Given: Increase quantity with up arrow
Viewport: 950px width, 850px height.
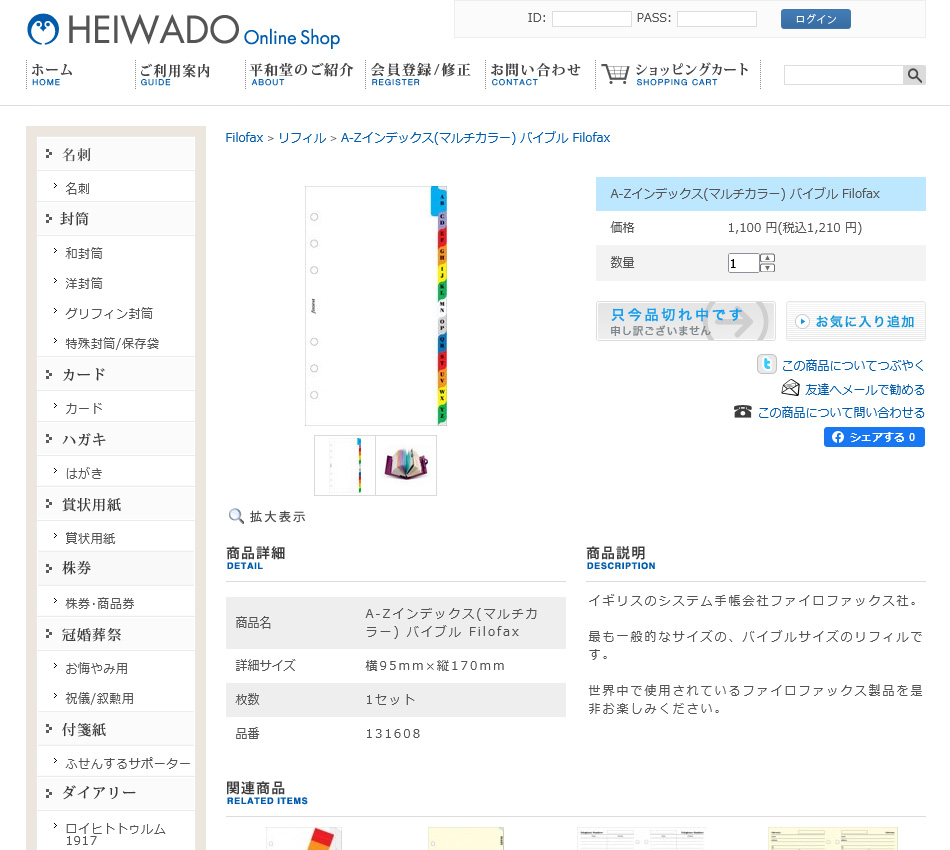Looking at the screenshot, I should pos(767,258).
